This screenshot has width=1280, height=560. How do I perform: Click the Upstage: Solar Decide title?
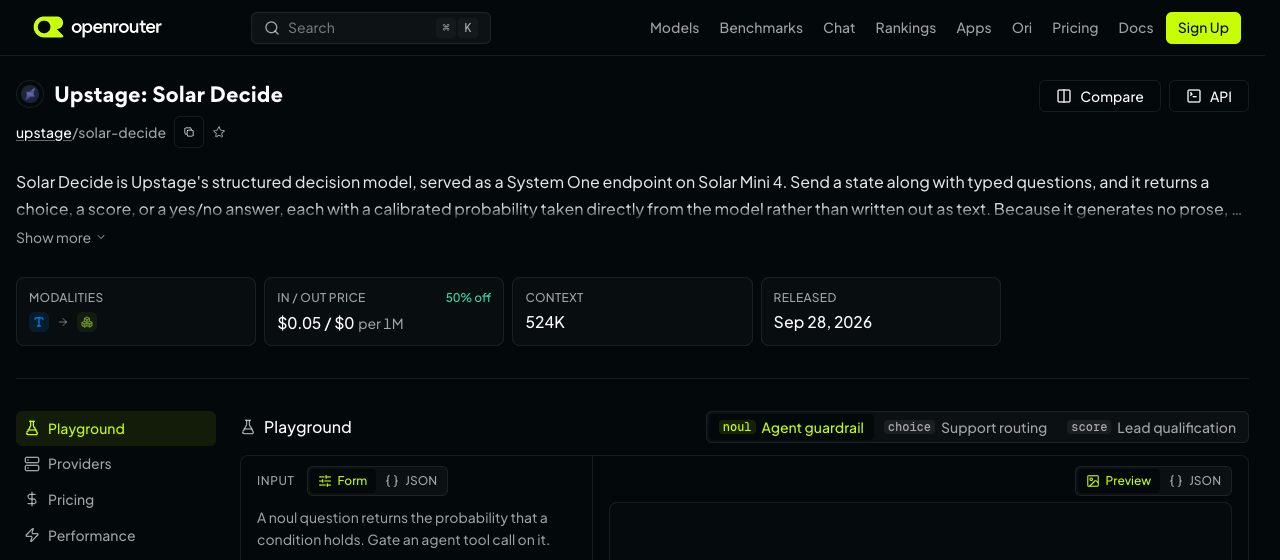pyautogui.click(x=168, y=95)
